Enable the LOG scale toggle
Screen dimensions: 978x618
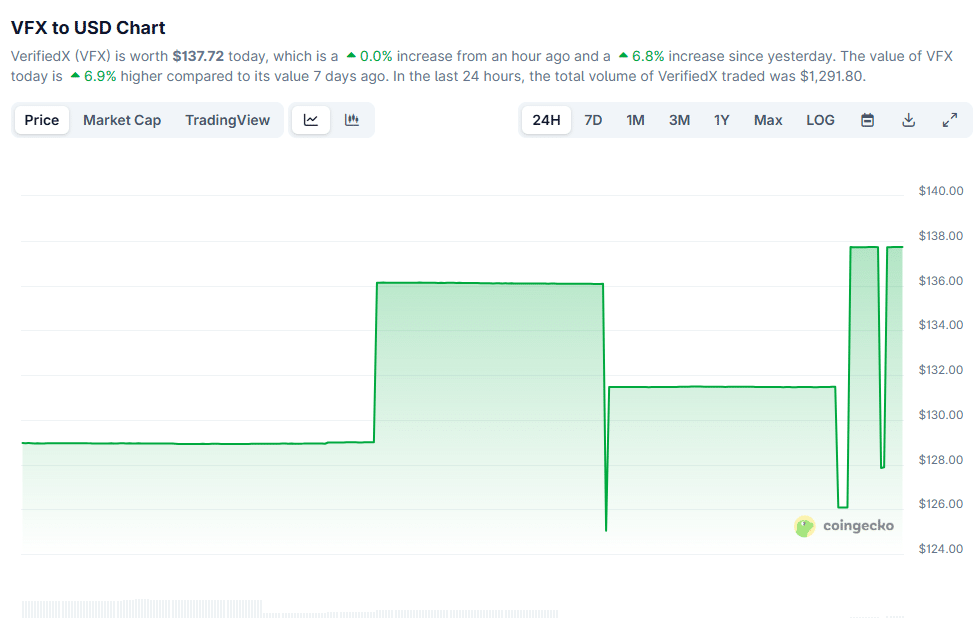coord(820,119)
